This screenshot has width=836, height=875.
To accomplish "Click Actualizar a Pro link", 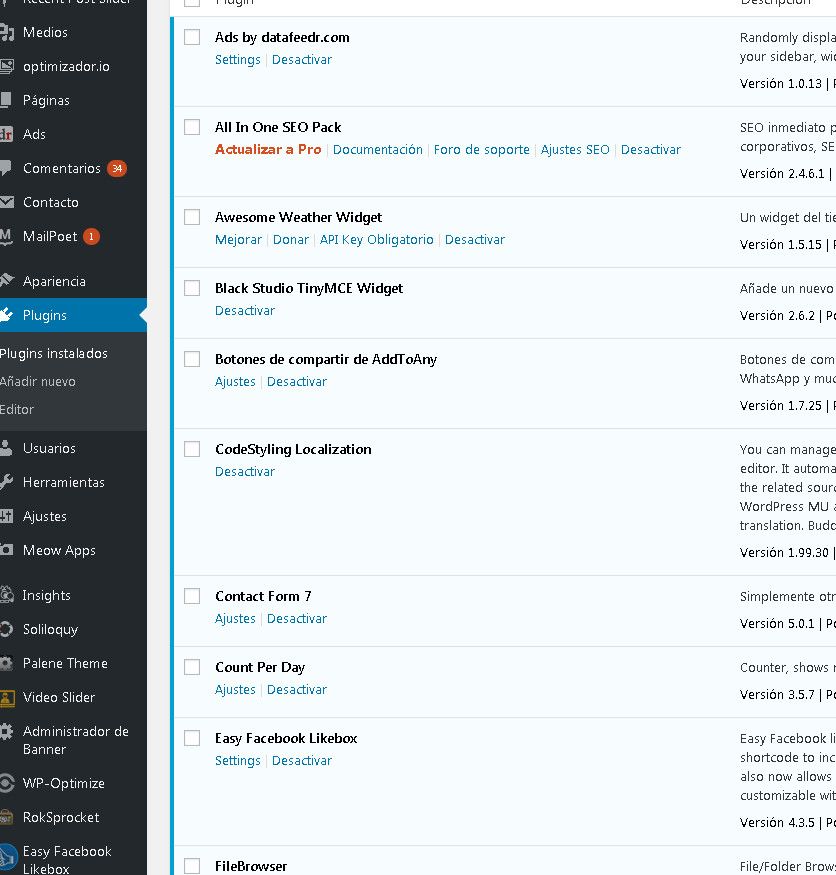I will (268, 150).
